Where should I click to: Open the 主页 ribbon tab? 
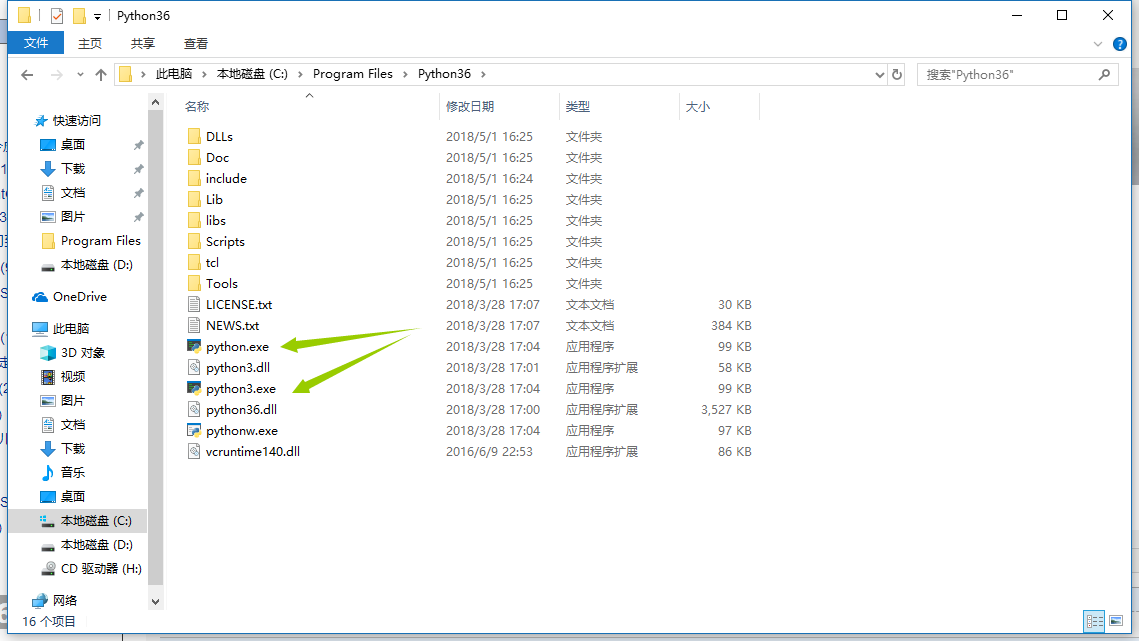[x=90, y=44]
